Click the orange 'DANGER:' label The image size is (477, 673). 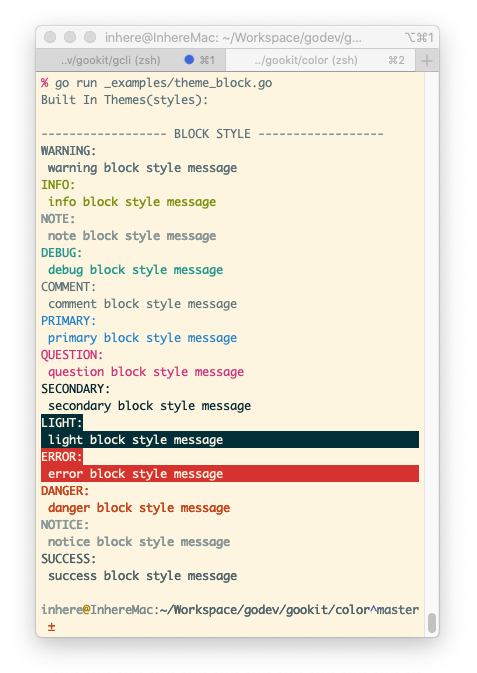click(x=65, y=491)
